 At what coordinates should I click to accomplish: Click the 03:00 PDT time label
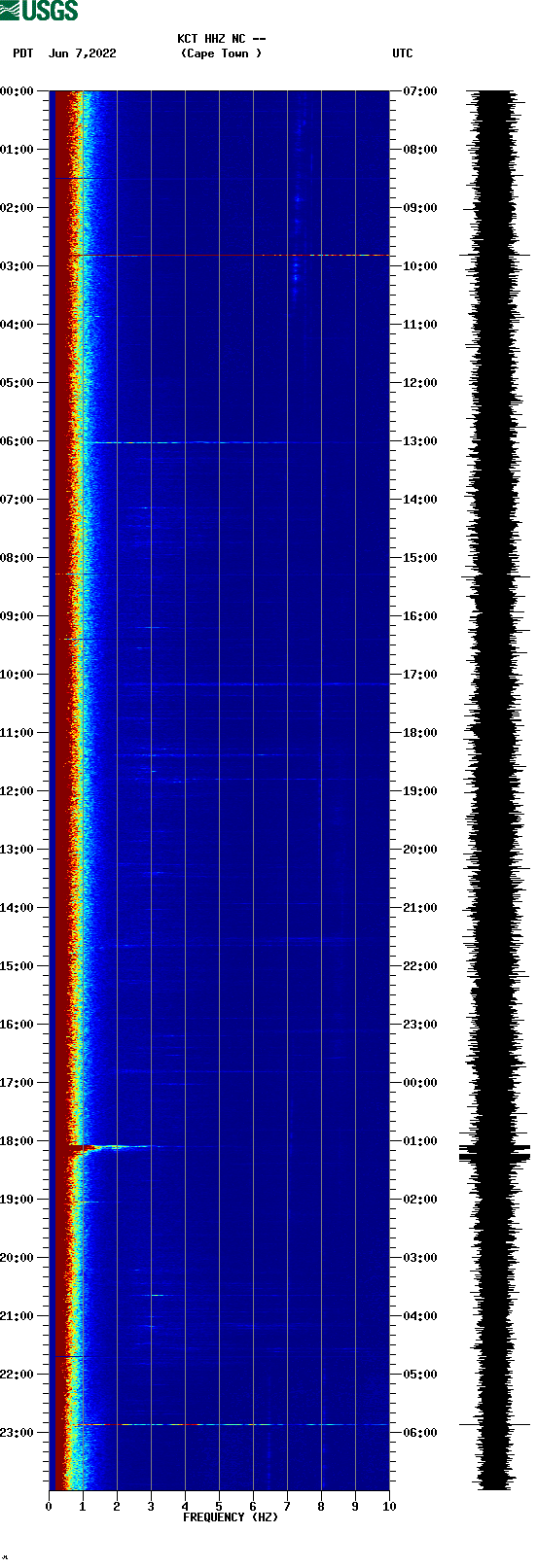click(17, 266)
